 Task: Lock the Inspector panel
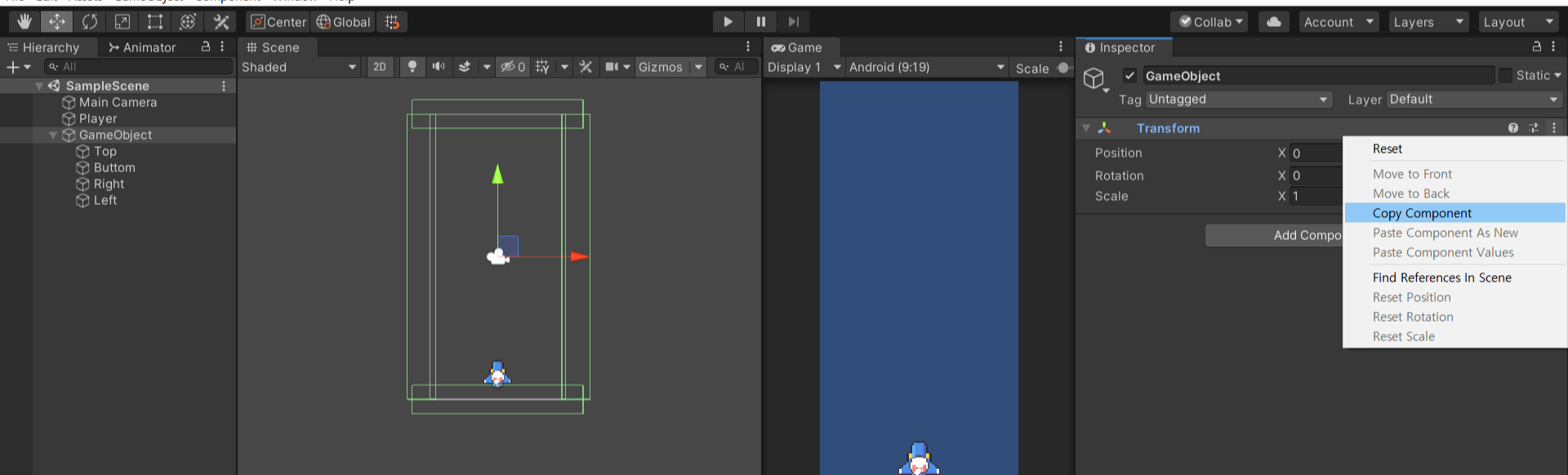coord(1537,47)
